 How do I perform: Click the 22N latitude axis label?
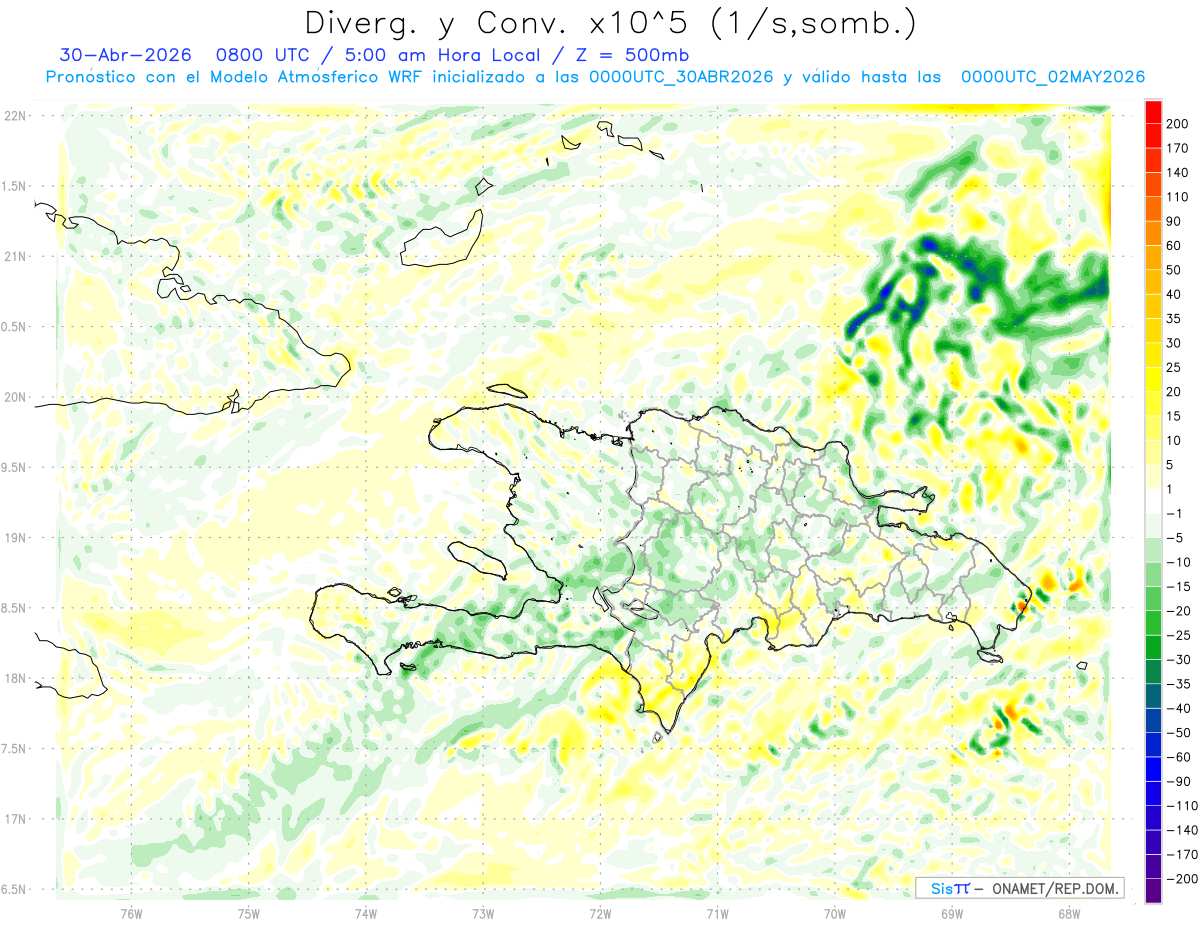click(15, 116)
